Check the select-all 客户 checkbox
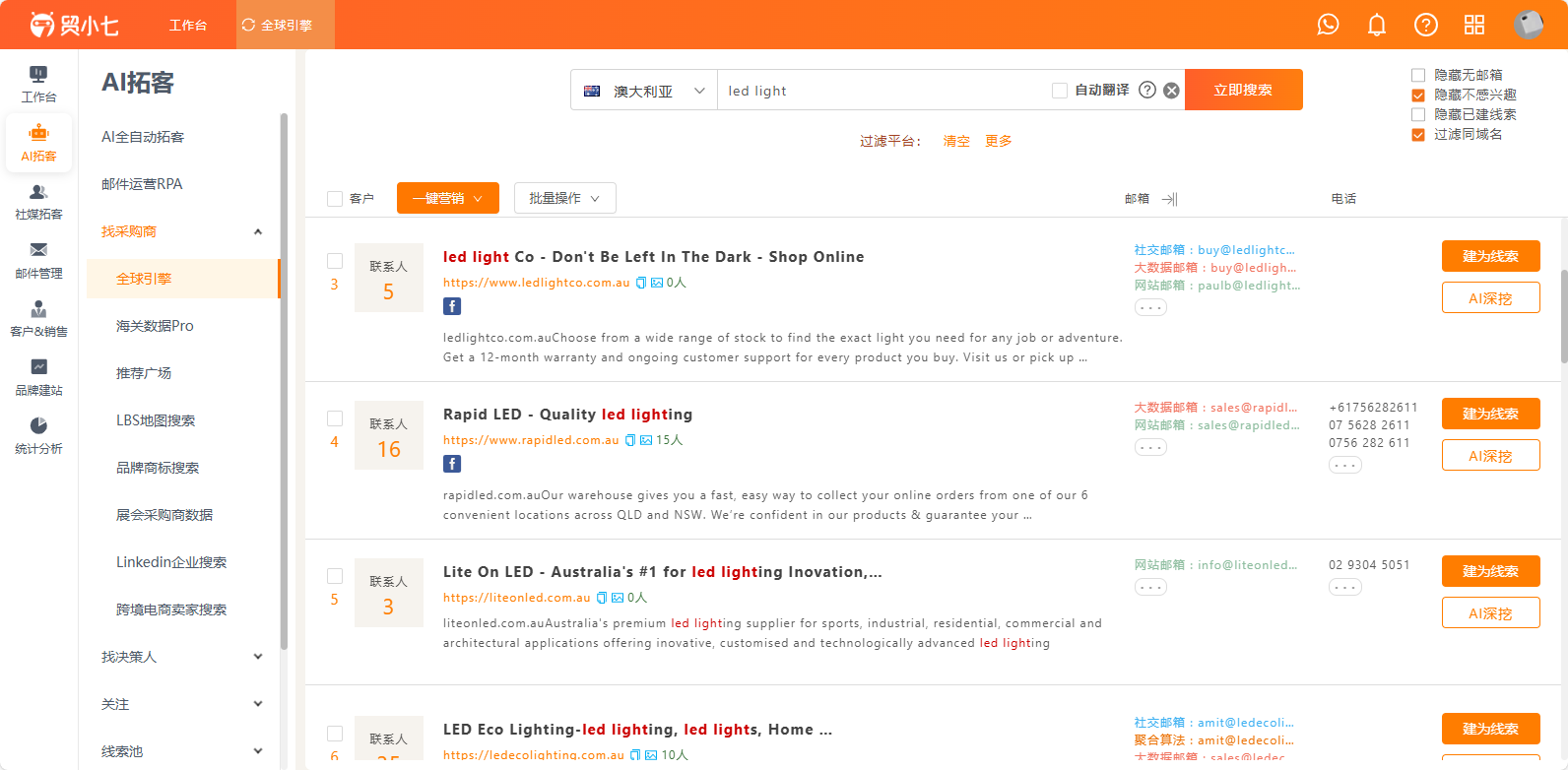 [x=335, y=199]
